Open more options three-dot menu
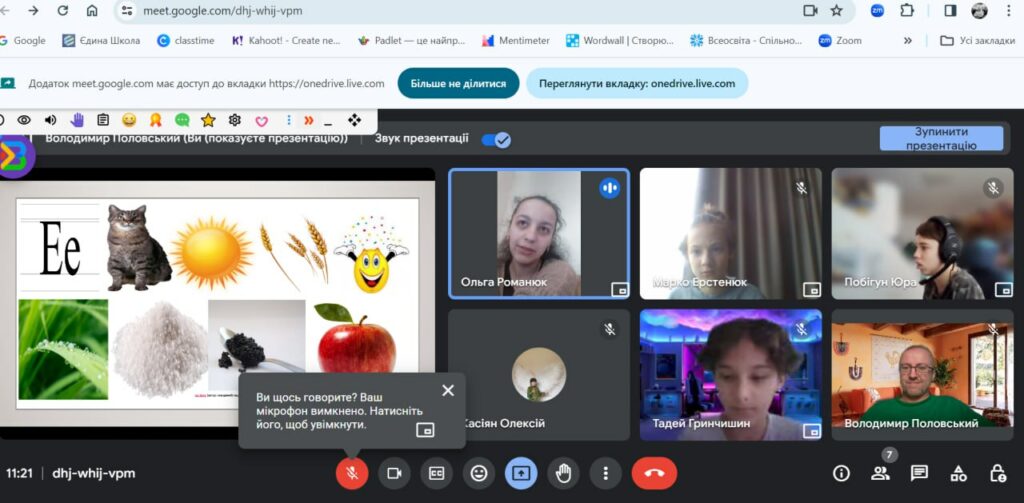The width and height of the screenshot is (1024, 503). pos(606,473)
